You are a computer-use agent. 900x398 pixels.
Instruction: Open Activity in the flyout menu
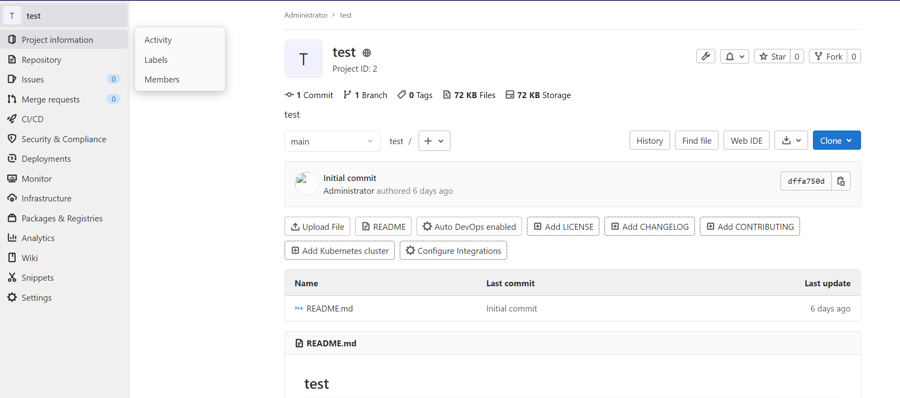tap(158, 40)
